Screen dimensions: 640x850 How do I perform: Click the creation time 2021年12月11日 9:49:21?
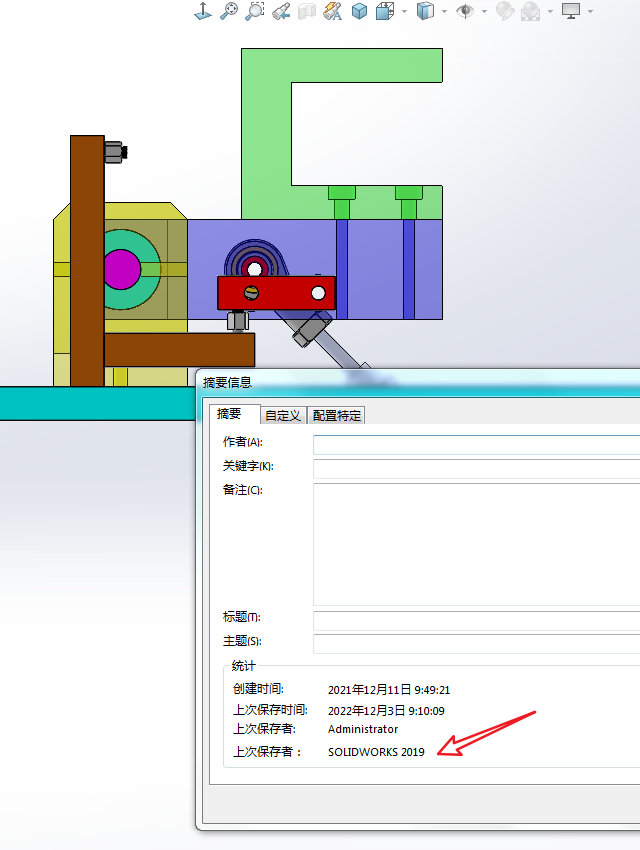tap(389, 690)
